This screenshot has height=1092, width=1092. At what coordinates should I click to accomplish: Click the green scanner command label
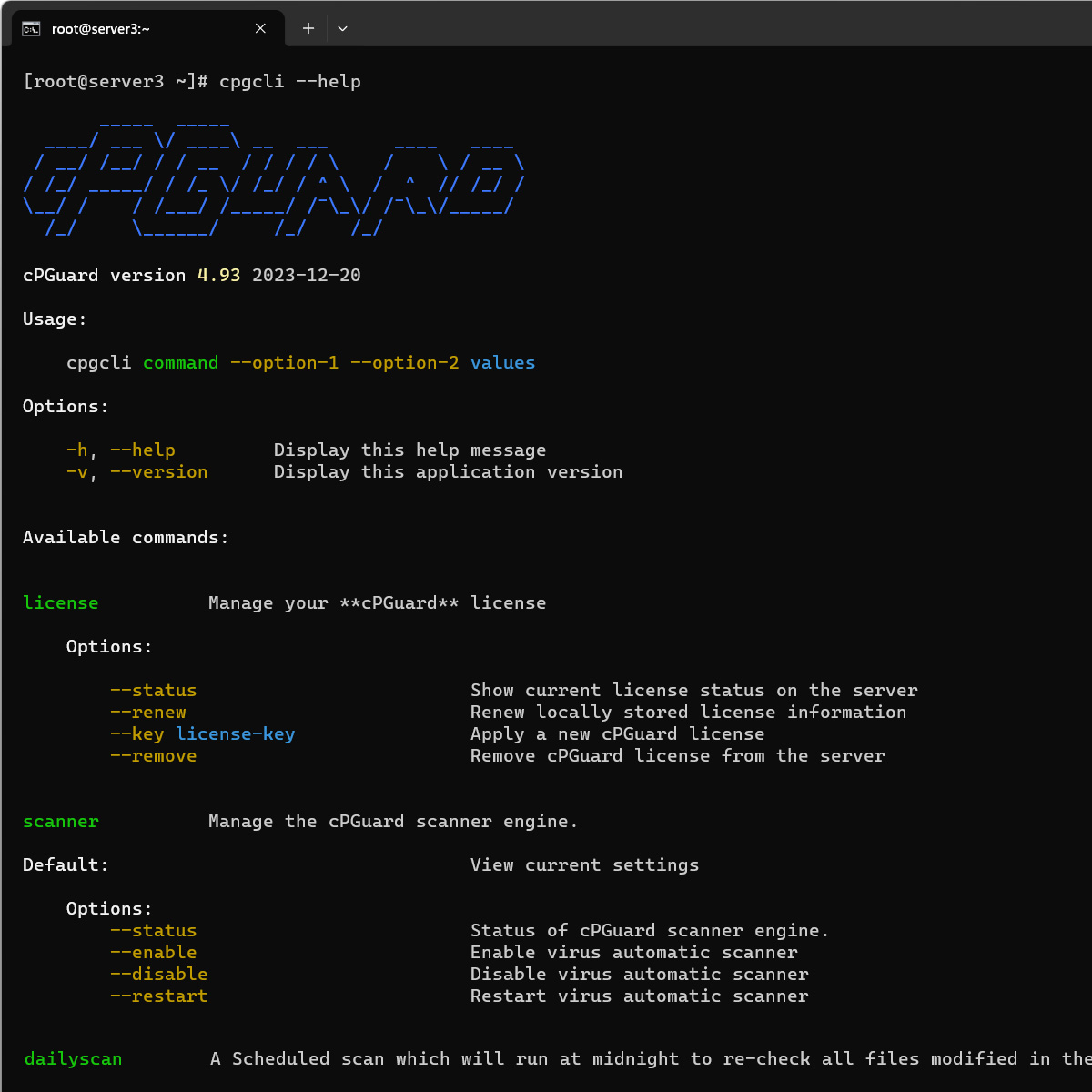(x=60, y=821)
